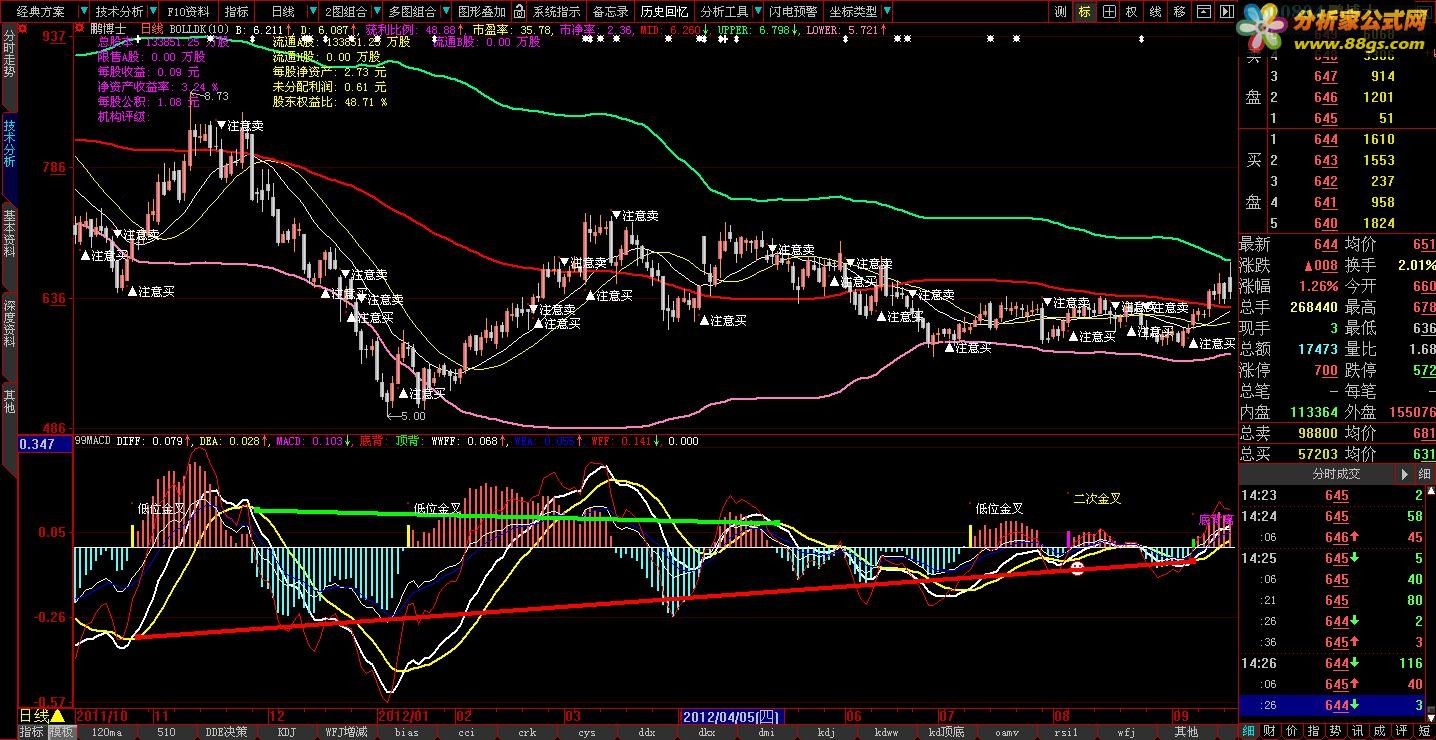Screen dimensions: 1436x740
Task: Open 闪电预警 alert settings
Action: [794, 12]
